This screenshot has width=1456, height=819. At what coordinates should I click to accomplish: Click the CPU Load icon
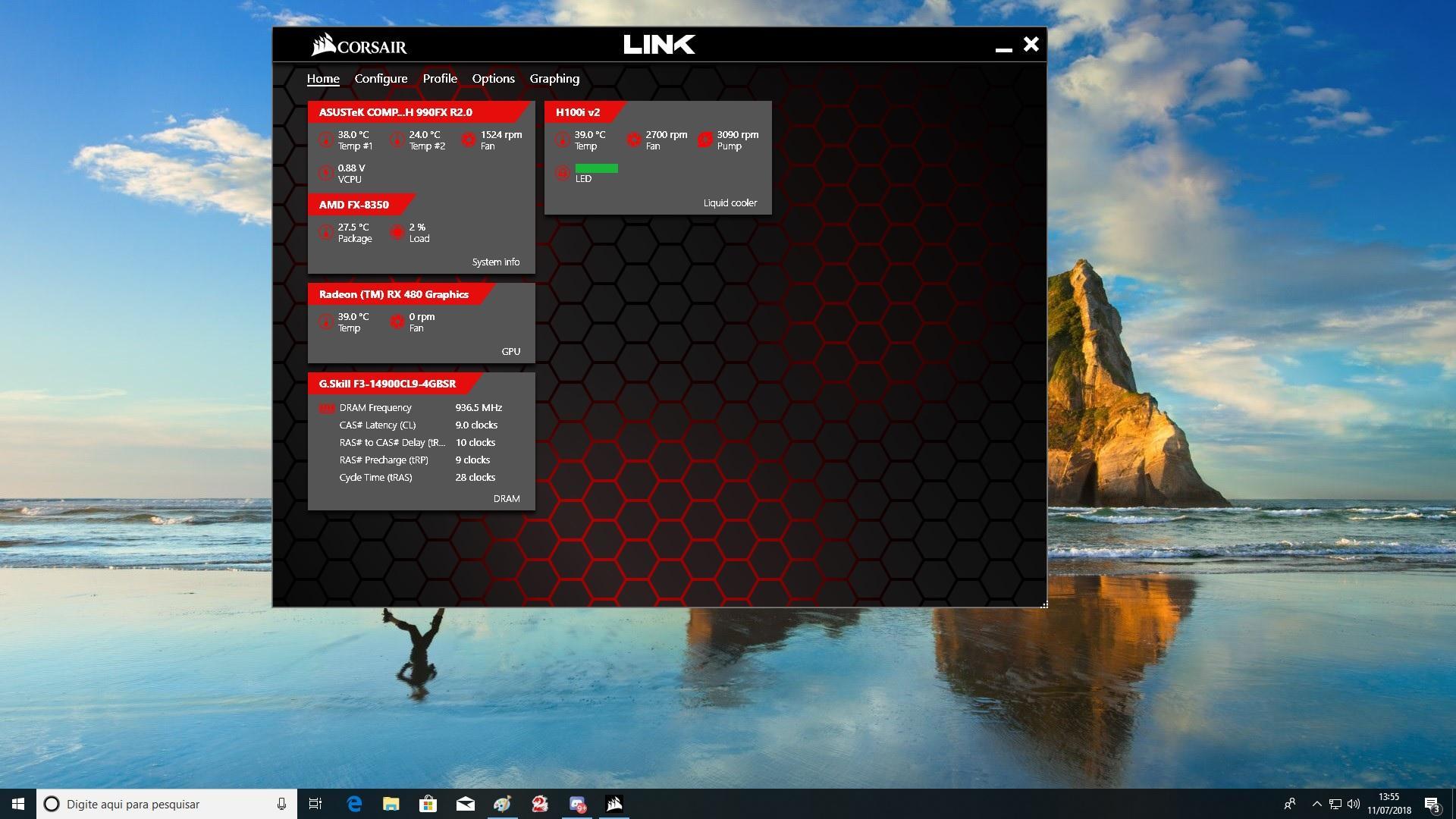[x=397, y=233]
